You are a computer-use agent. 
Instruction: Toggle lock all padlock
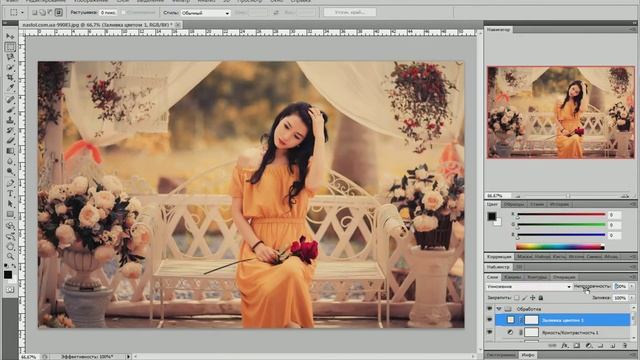click(x=541, y=298)
